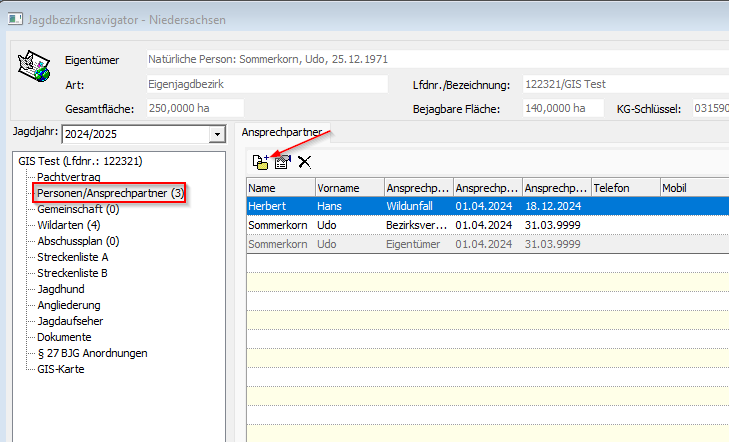Click the edit contact person properties icon

(282, 161)
